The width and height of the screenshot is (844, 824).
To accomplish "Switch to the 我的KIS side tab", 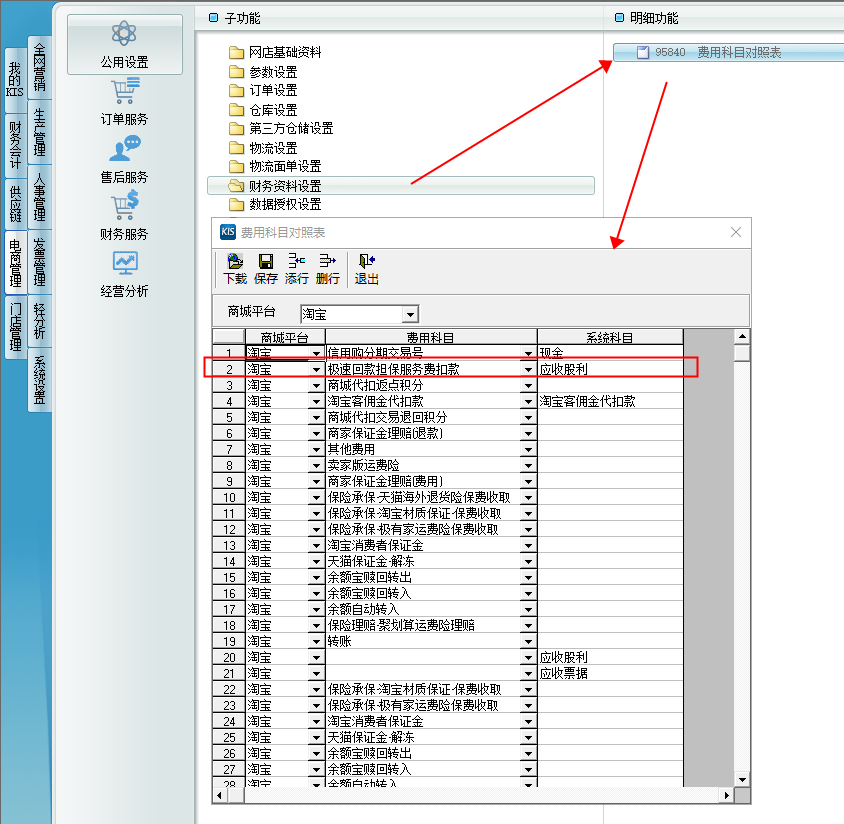I will [15, 79].
